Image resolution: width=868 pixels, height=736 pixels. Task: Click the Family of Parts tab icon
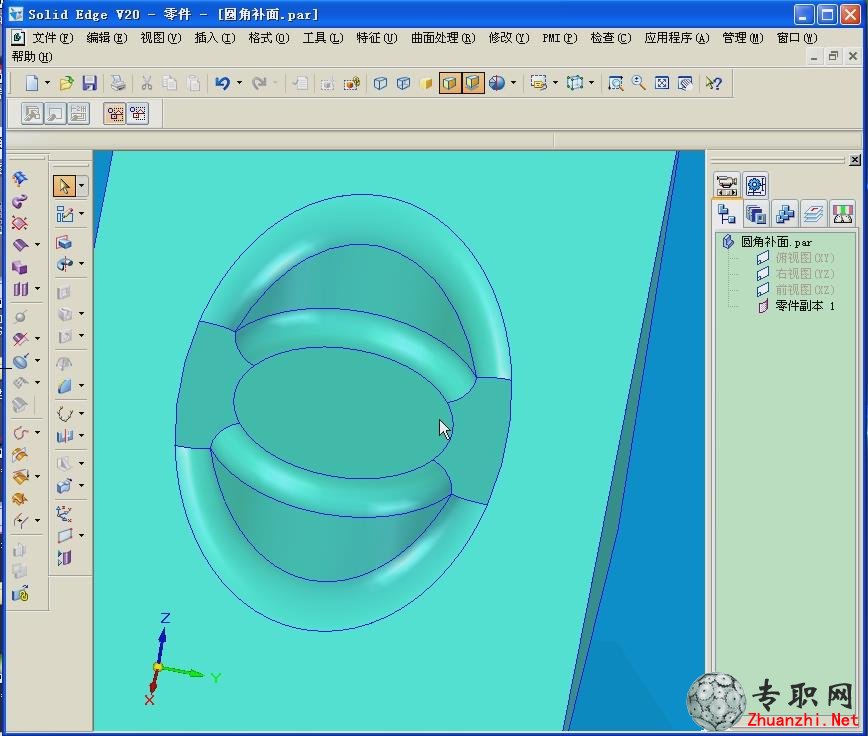784,214
